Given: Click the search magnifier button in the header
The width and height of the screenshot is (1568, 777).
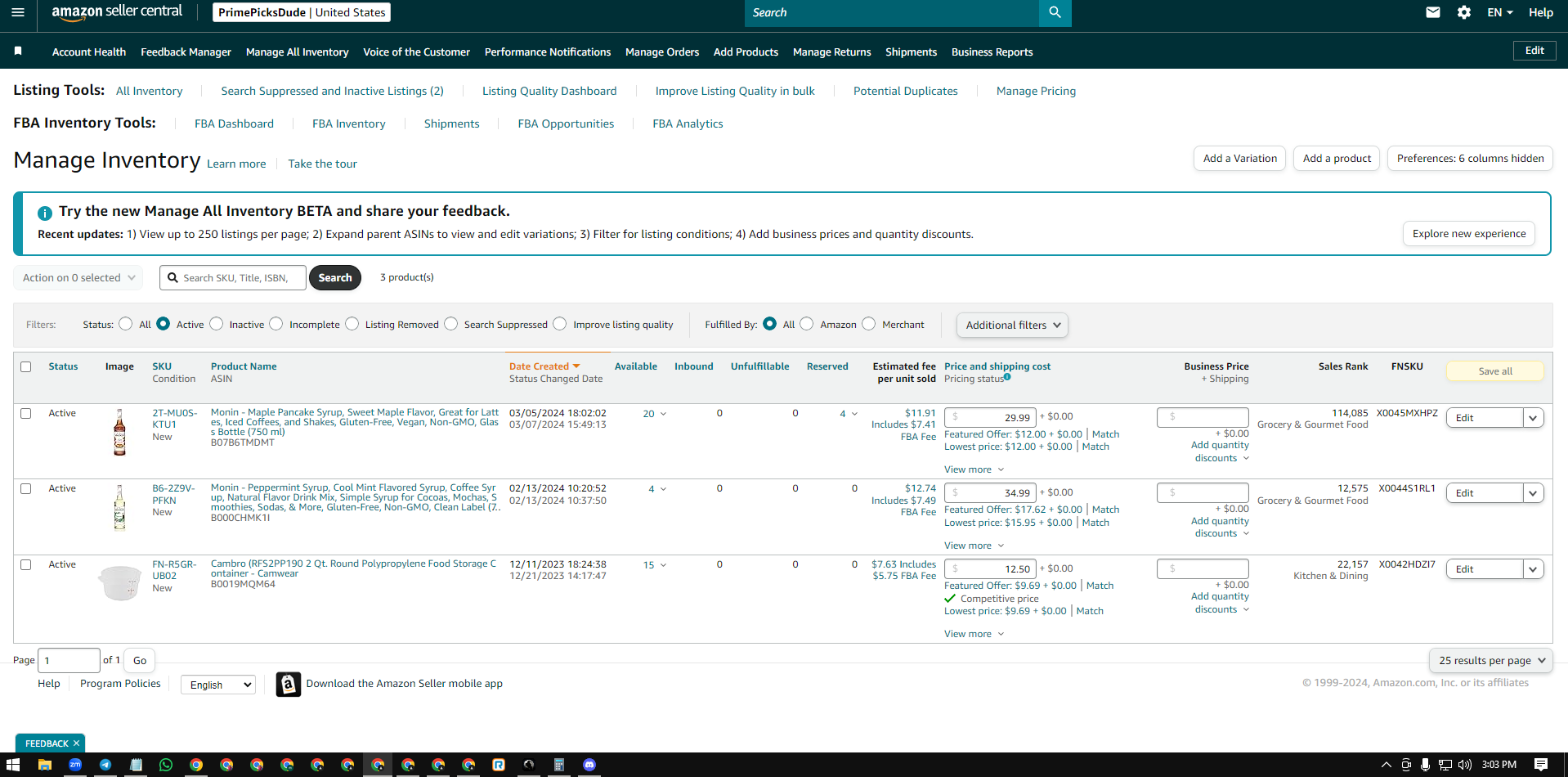Looking at the screenshot, I should pyautogui.click(x=1055, y=12).
